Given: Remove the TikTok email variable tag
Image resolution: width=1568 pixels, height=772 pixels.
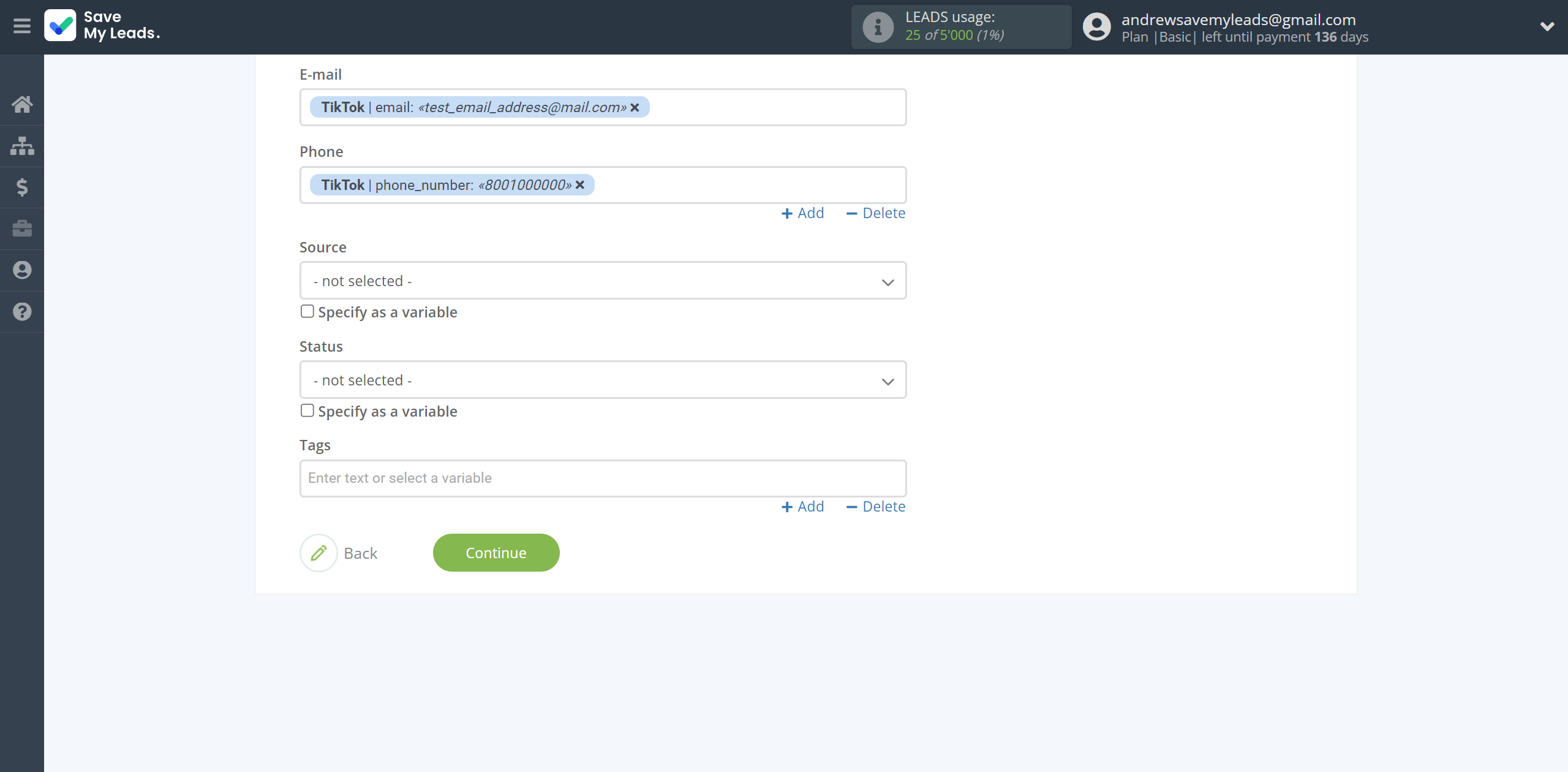Looking at the screenshot, I should click(635, 107).
